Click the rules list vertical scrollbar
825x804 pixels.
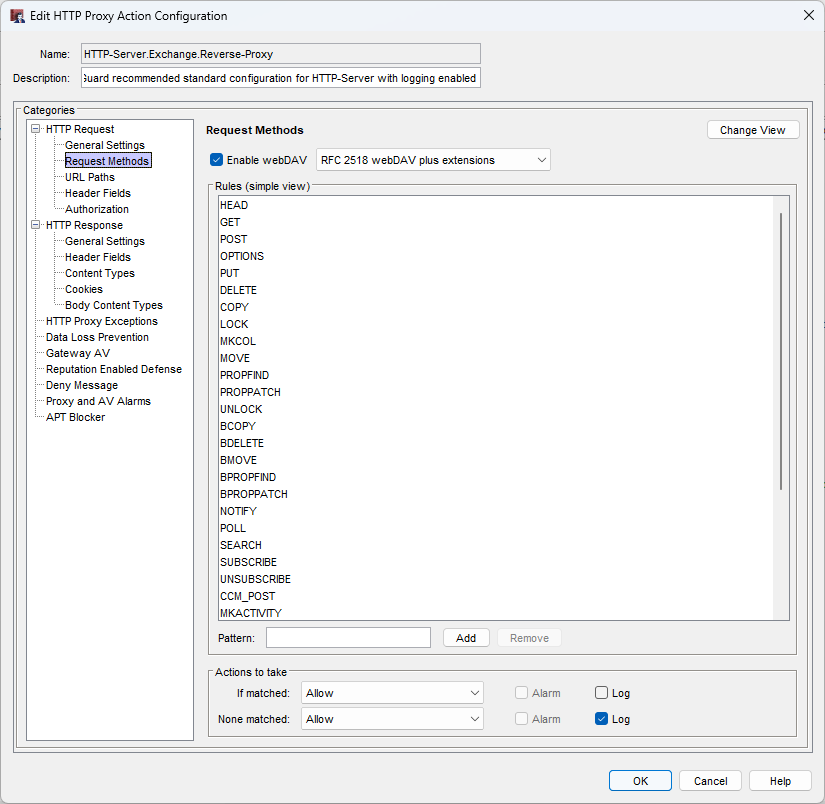781,350
